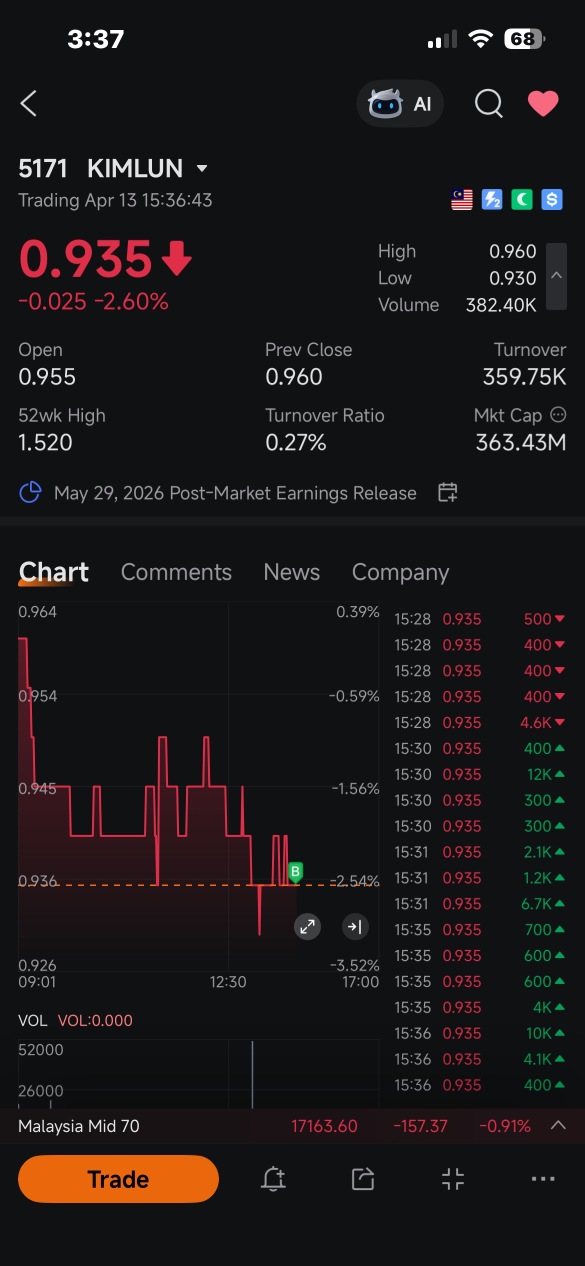Viewport: 585px width, 1266px height.
Task: Open May 29 earnings release link
Action: tap(235, 493)
